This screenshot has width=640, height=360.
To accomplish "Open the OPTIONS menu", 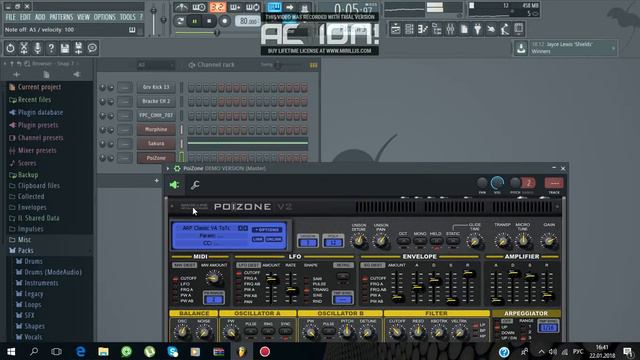I will [105, 17].
